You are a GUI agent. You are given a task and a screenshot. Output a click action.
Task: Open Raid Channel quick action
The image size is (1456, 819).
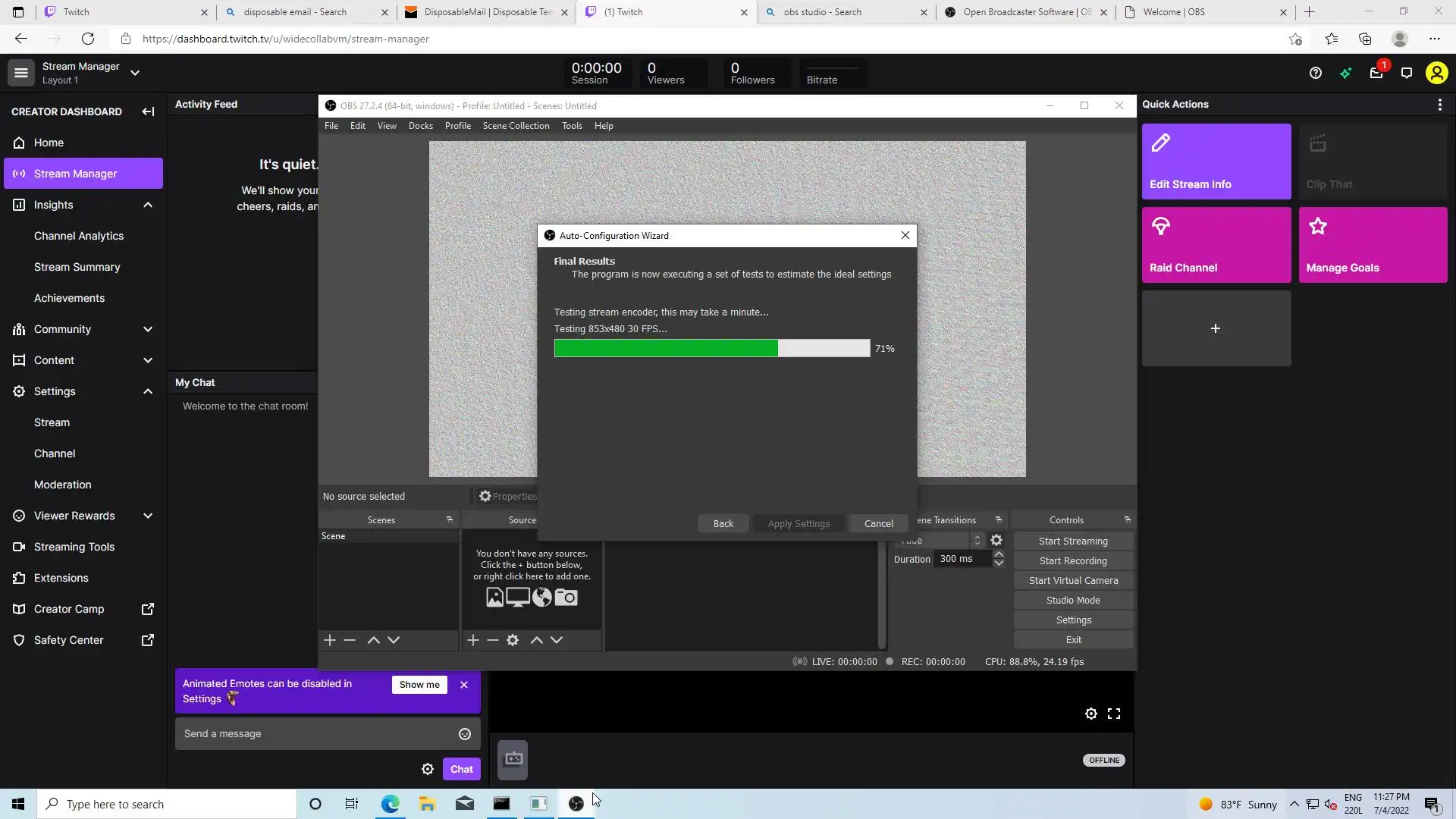(x=1216, y=245)
